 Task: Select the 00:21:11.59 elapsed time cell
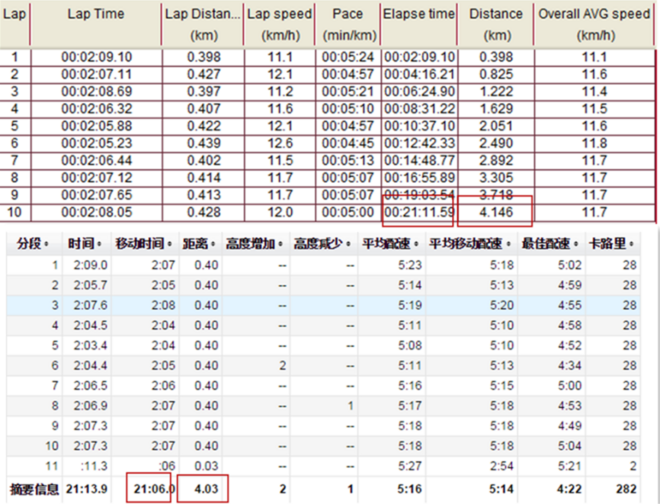[419, 213]
